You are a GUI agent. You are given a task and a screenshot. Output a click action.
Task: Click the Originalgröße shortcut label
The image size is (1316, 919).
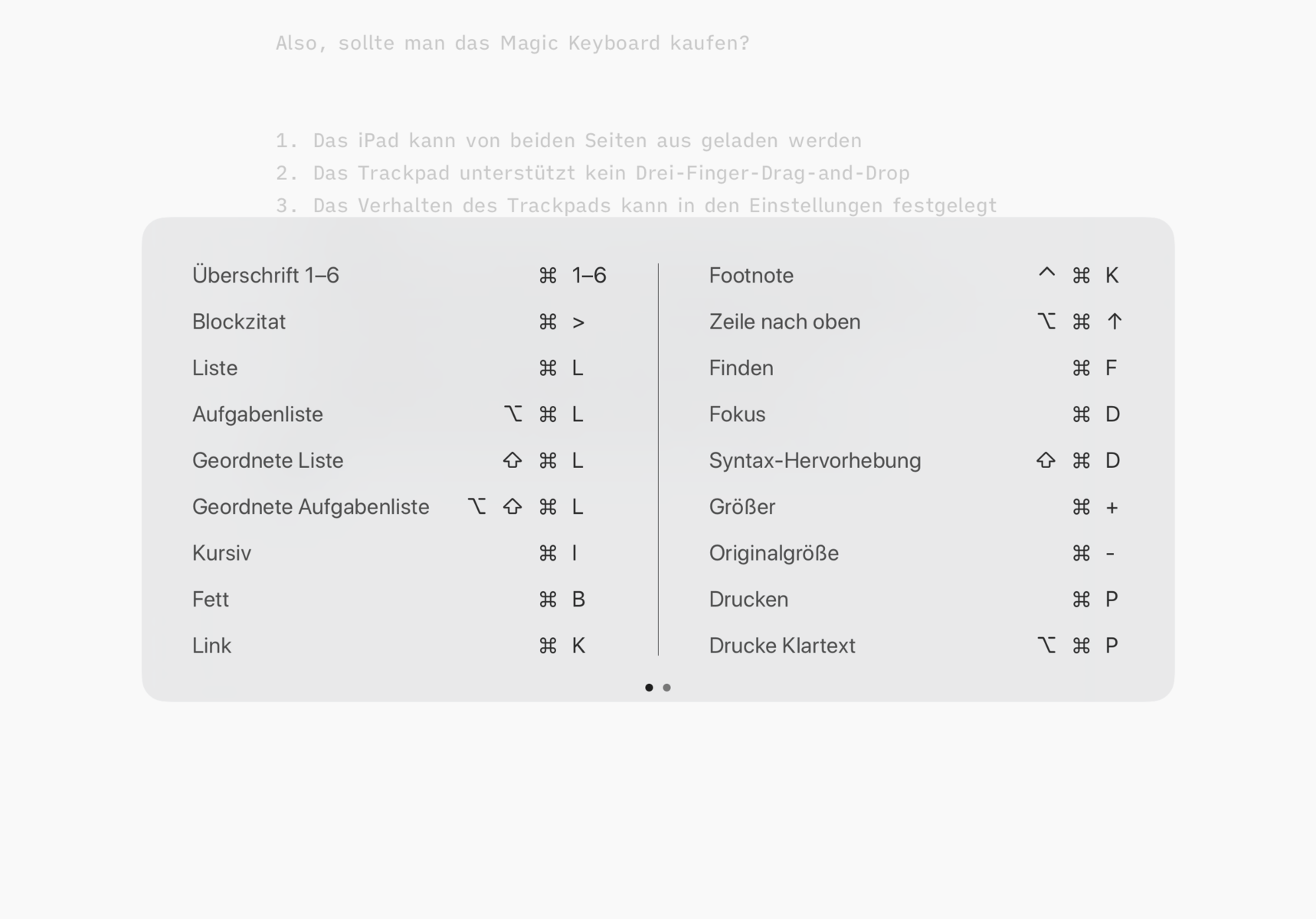pos(774,553)
